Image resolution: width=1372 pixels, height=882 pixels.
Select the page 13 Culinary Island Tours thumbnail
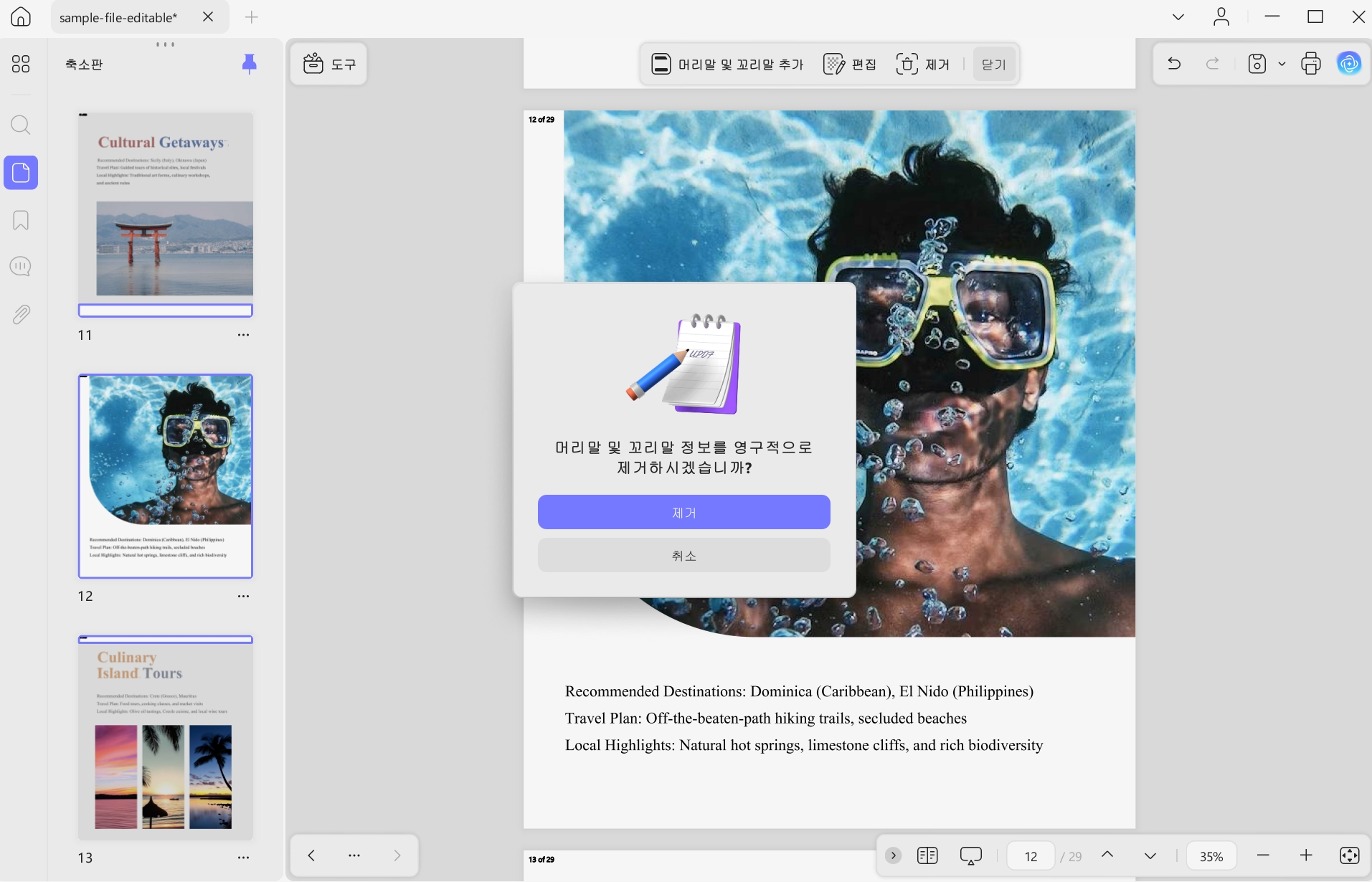click(166, 738)
